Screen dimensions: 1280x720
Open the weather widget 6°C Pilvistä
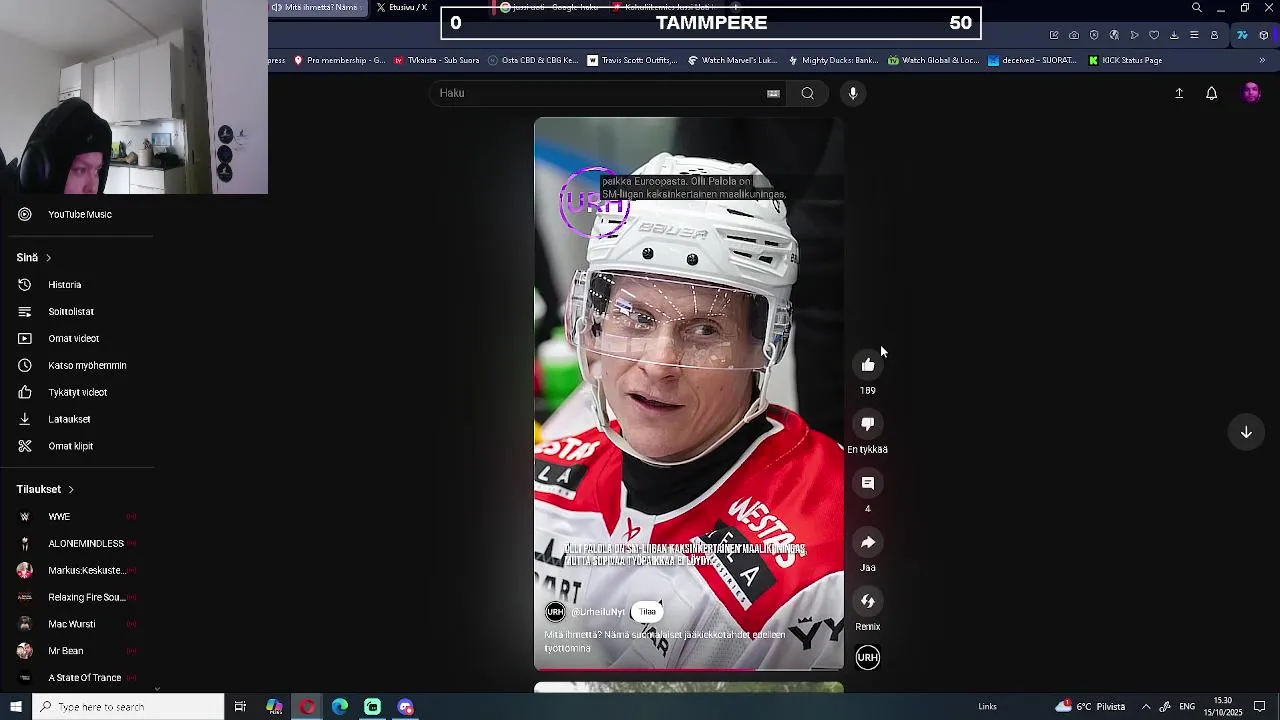tap(1091, 707)
